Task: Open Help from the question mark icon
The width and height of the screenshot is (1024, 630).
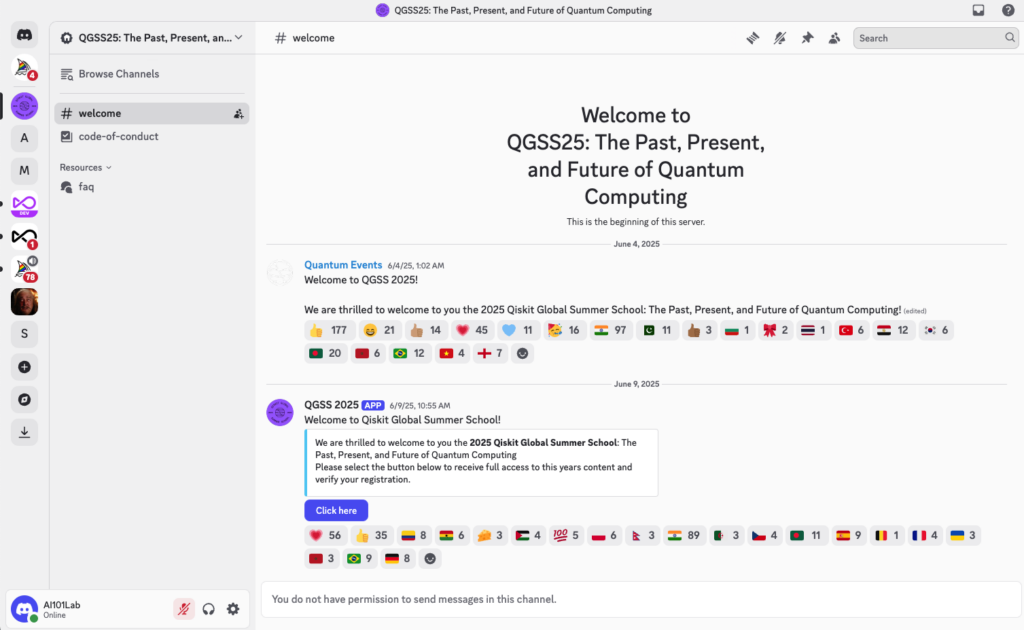Action: pyautogui.click(x=1008, y=10)
